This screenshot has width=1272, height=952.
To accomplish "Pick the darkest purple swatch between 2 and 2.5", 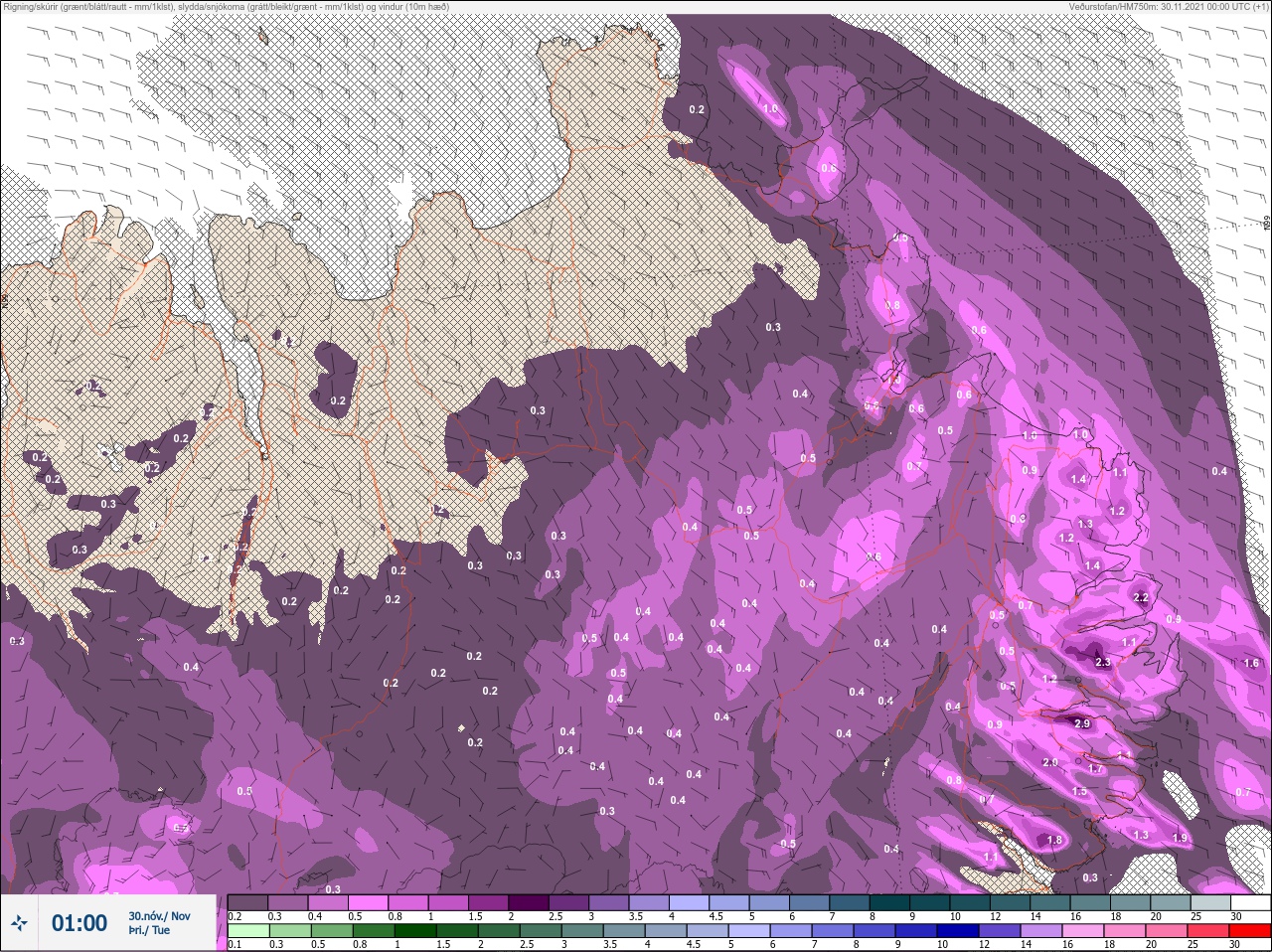I will tap(530, 902).
